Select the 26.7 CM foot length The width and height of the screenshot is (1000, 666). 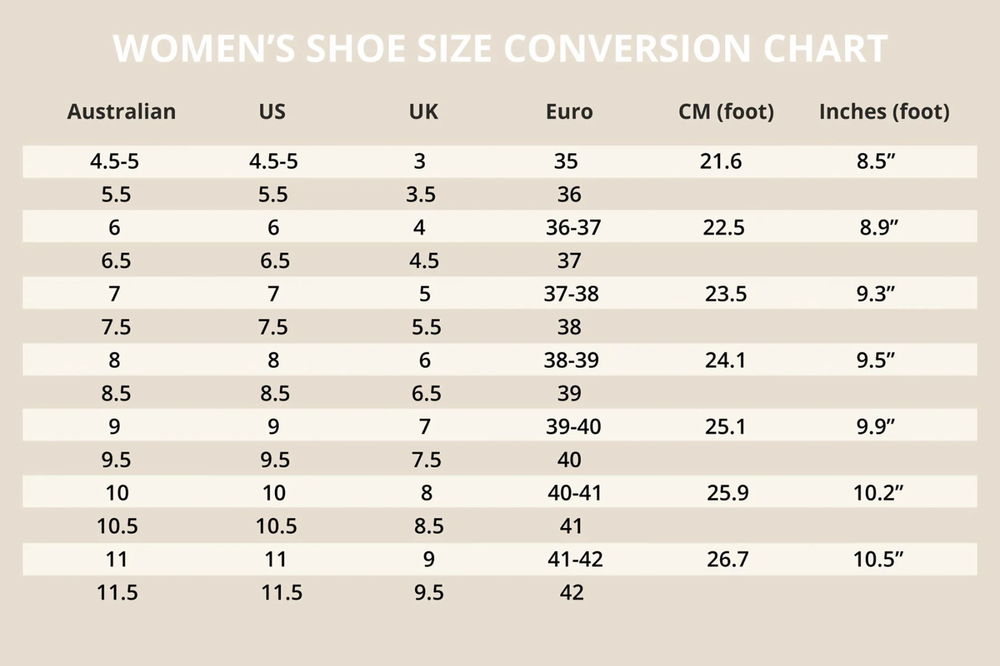tap(727, 559)
